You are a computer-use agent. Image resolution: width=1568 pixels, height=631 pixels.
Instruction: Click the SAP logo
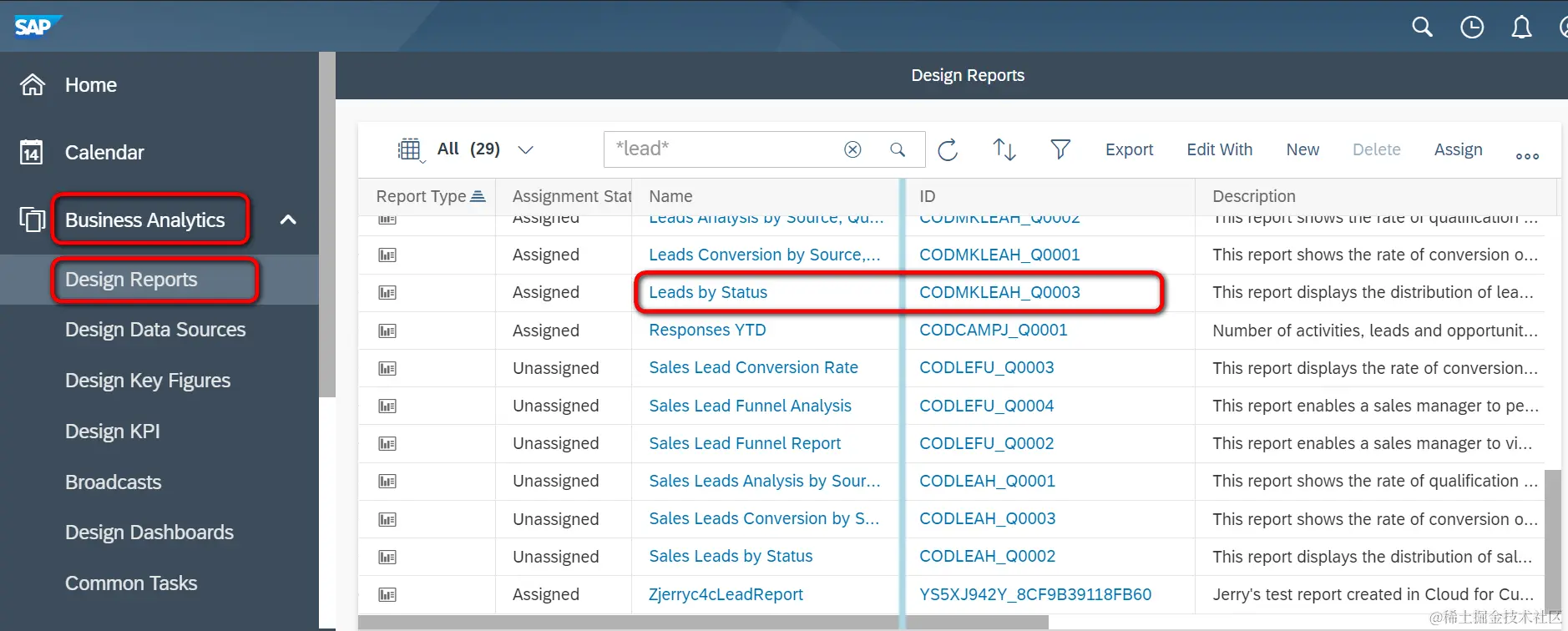[37, 27]
